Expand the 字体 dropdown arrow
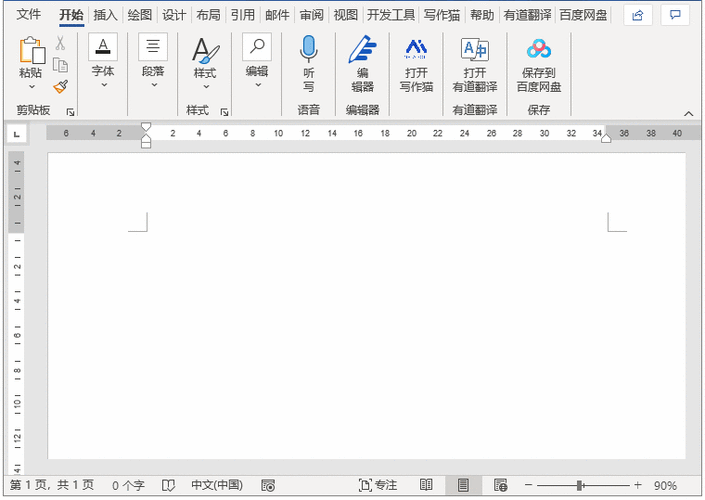Image resolution: width=705 pixels, height=500 pixels. (104, 85)
